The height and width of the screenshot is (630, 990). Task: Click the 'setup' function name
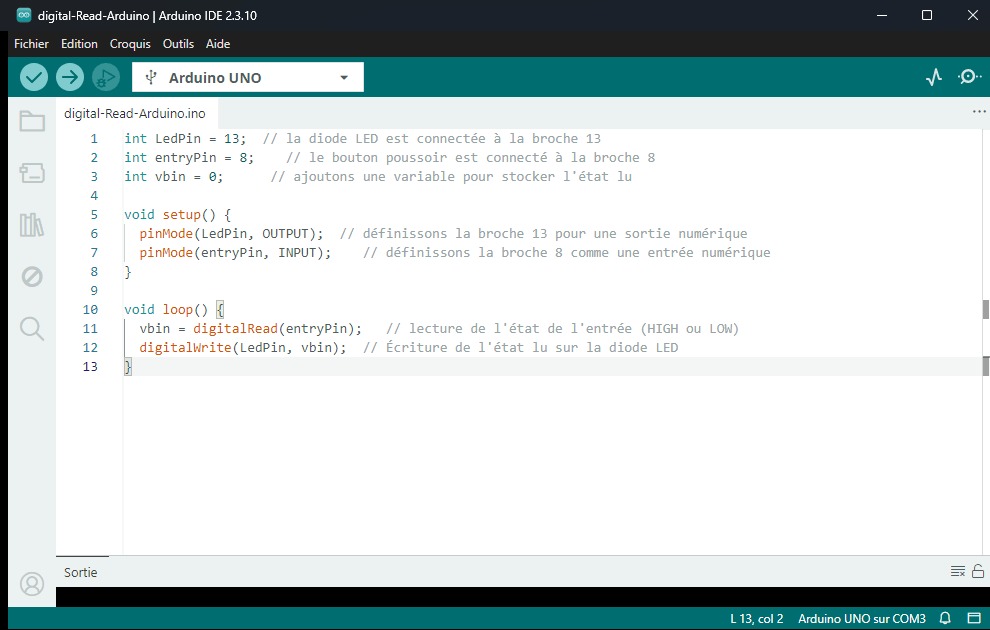(182, 215)
